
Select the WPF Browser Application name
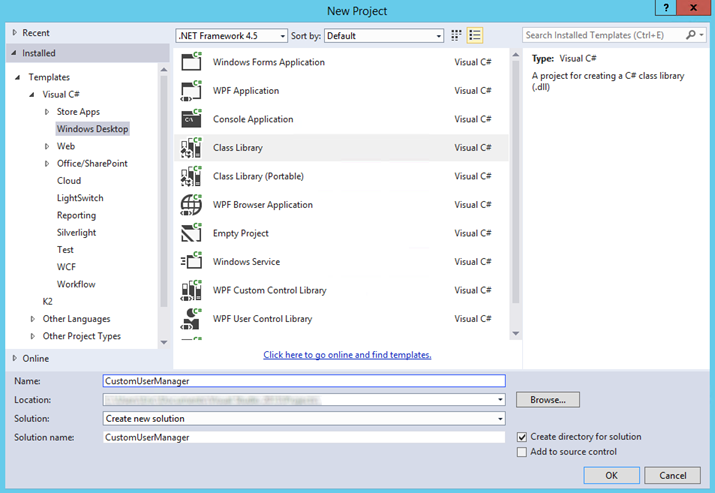(263, 205)
